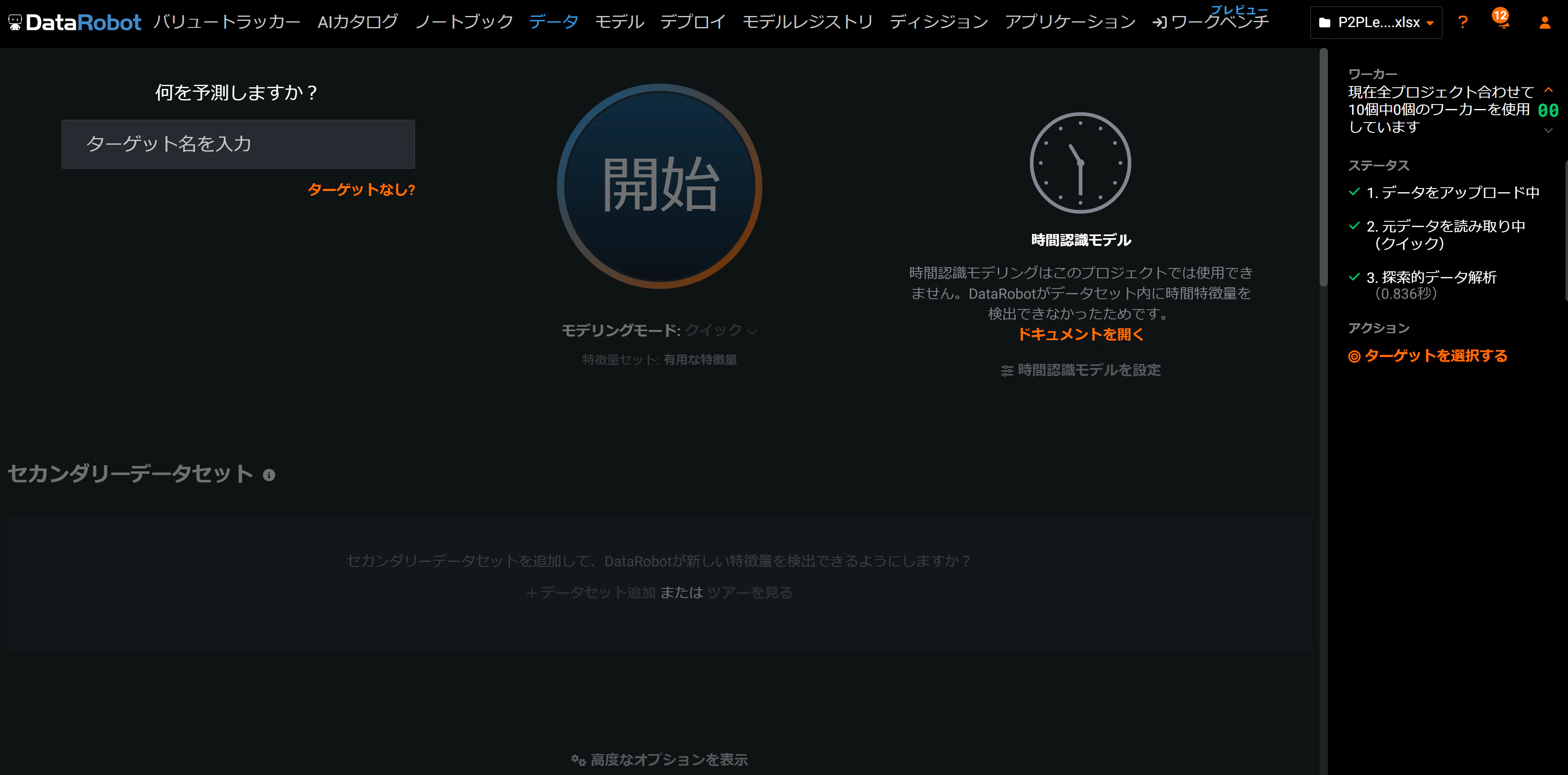The width and height of the screenshot is (1568, 775).
Task: Focus the ターゲット名を入力 field
Action: (238, 144)
